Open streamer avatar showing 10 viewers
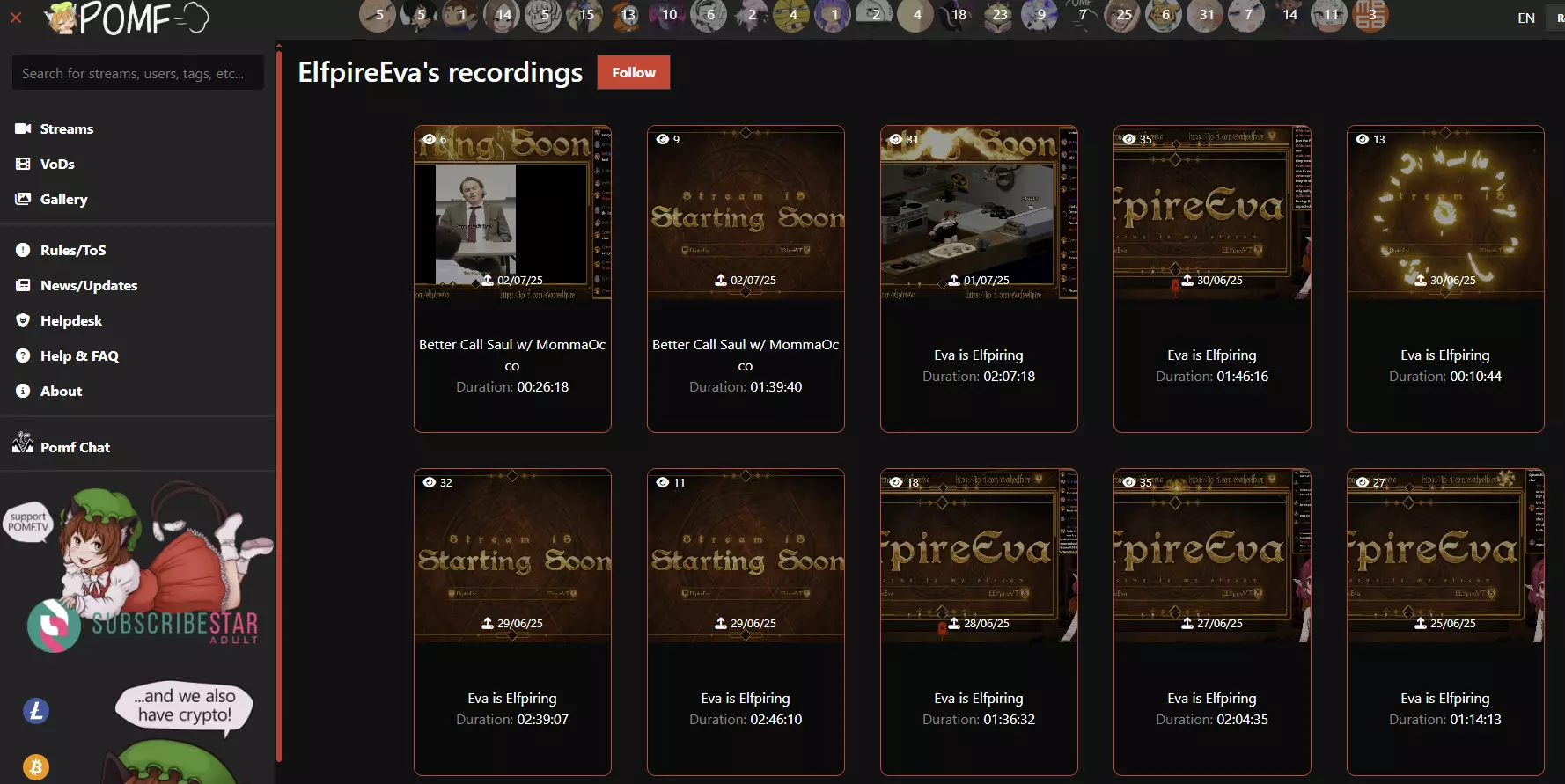The image size is (1565, 784). pos(667,14)
